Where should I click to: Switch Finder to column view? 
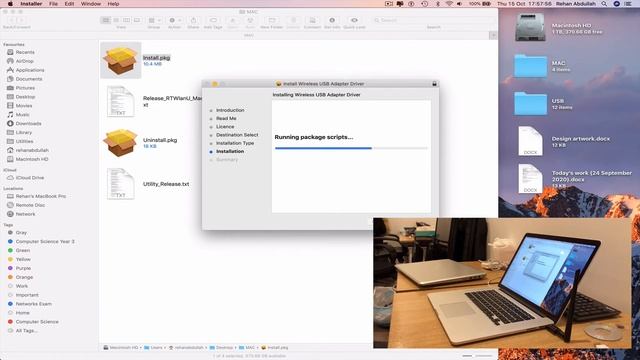(x=127, y=20)
